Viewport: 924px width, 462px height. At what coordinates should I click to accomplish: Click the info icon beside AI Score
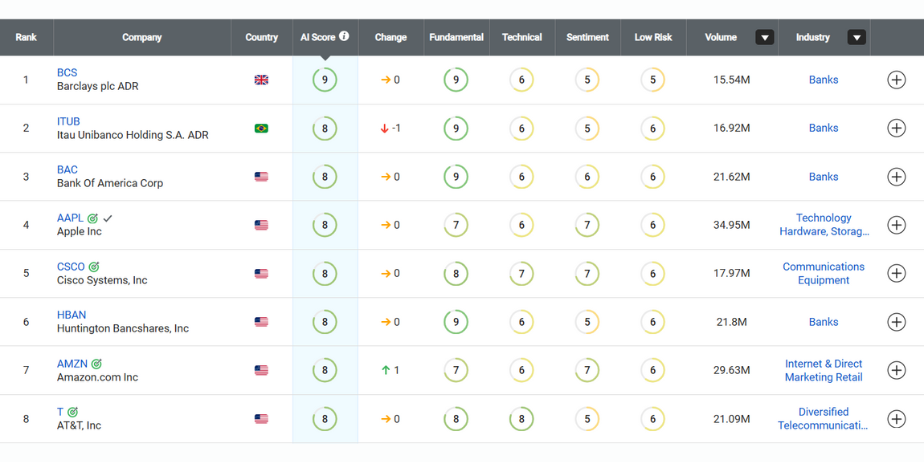(x=344, y=36)
